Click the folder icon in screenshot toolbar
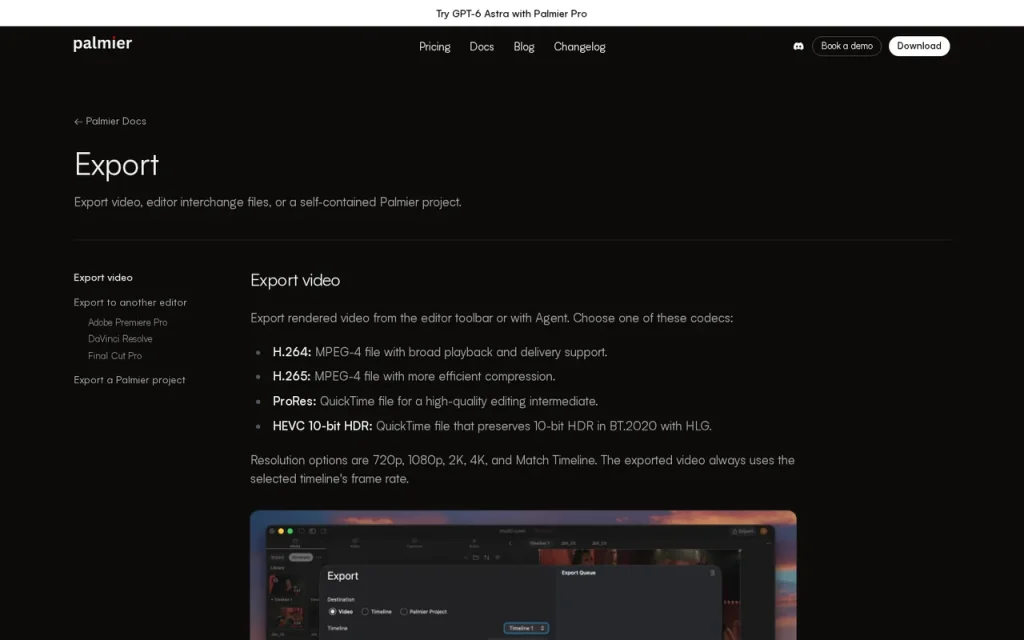 [x=475, y=558]
